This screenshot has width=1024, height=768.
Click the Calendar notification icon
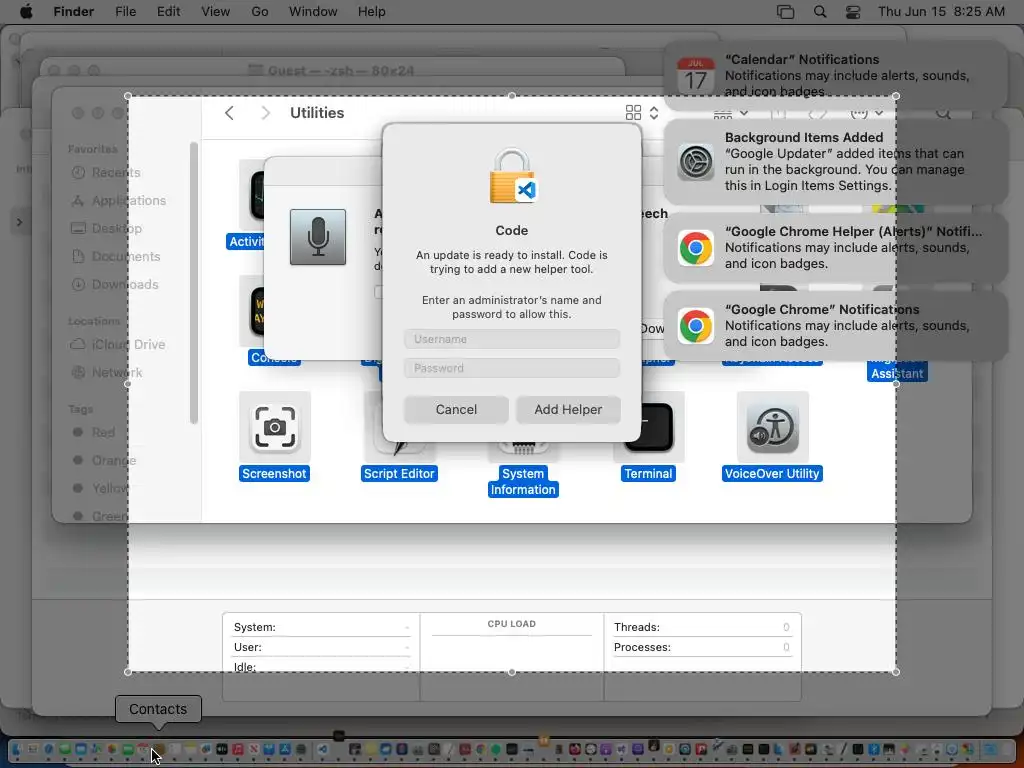point(696,75)
